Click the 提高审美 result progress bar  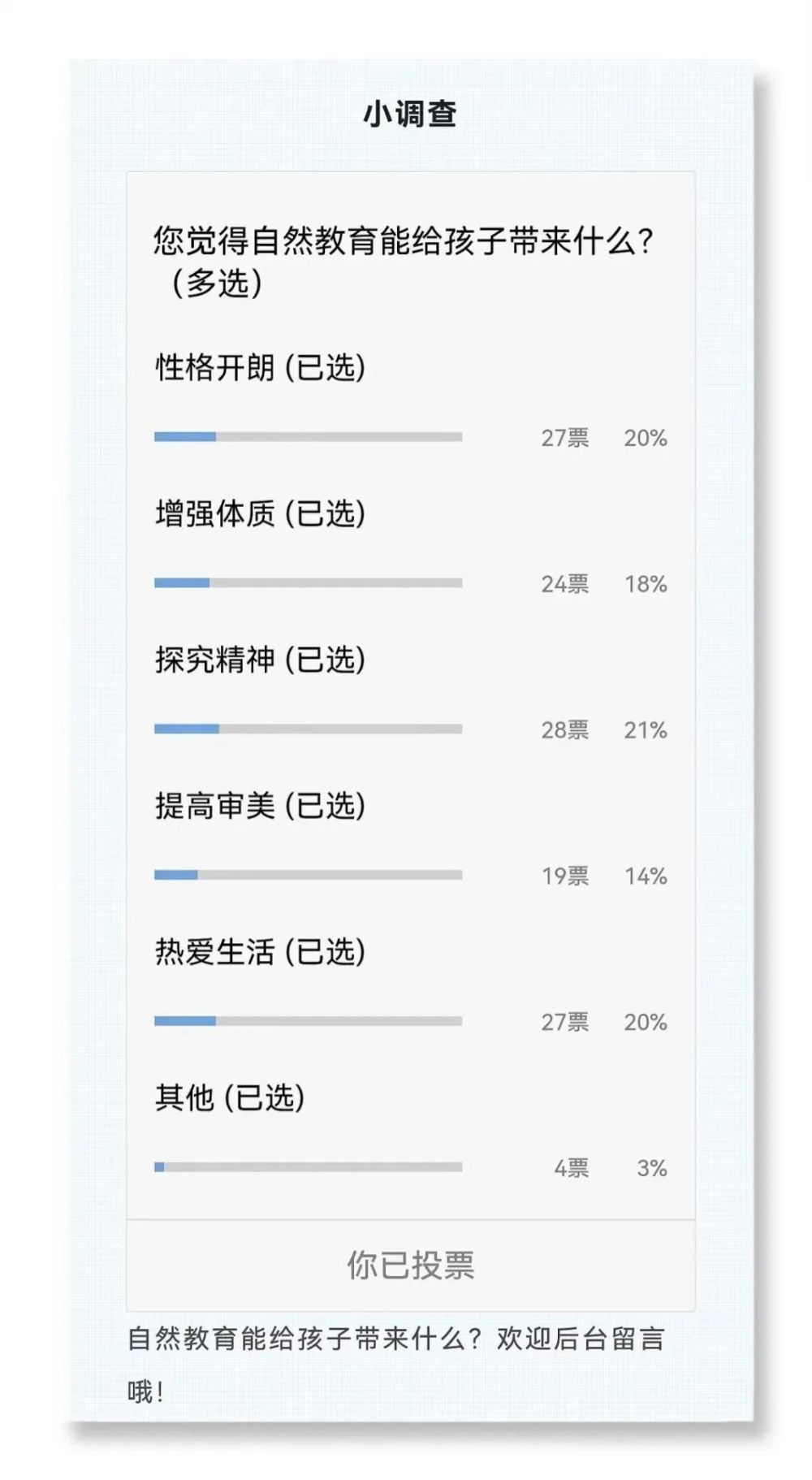click(308, 875)
